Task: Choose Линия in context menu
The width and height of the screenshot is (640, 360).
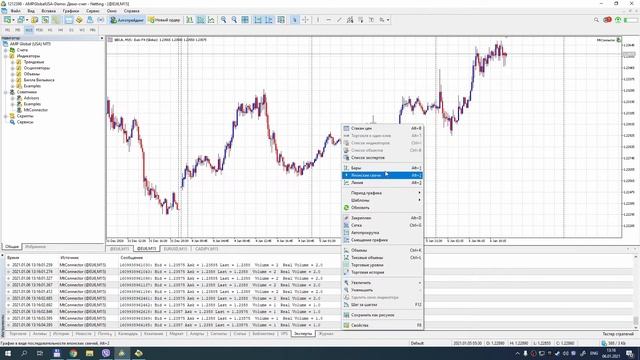Action: tap(382, 182)
